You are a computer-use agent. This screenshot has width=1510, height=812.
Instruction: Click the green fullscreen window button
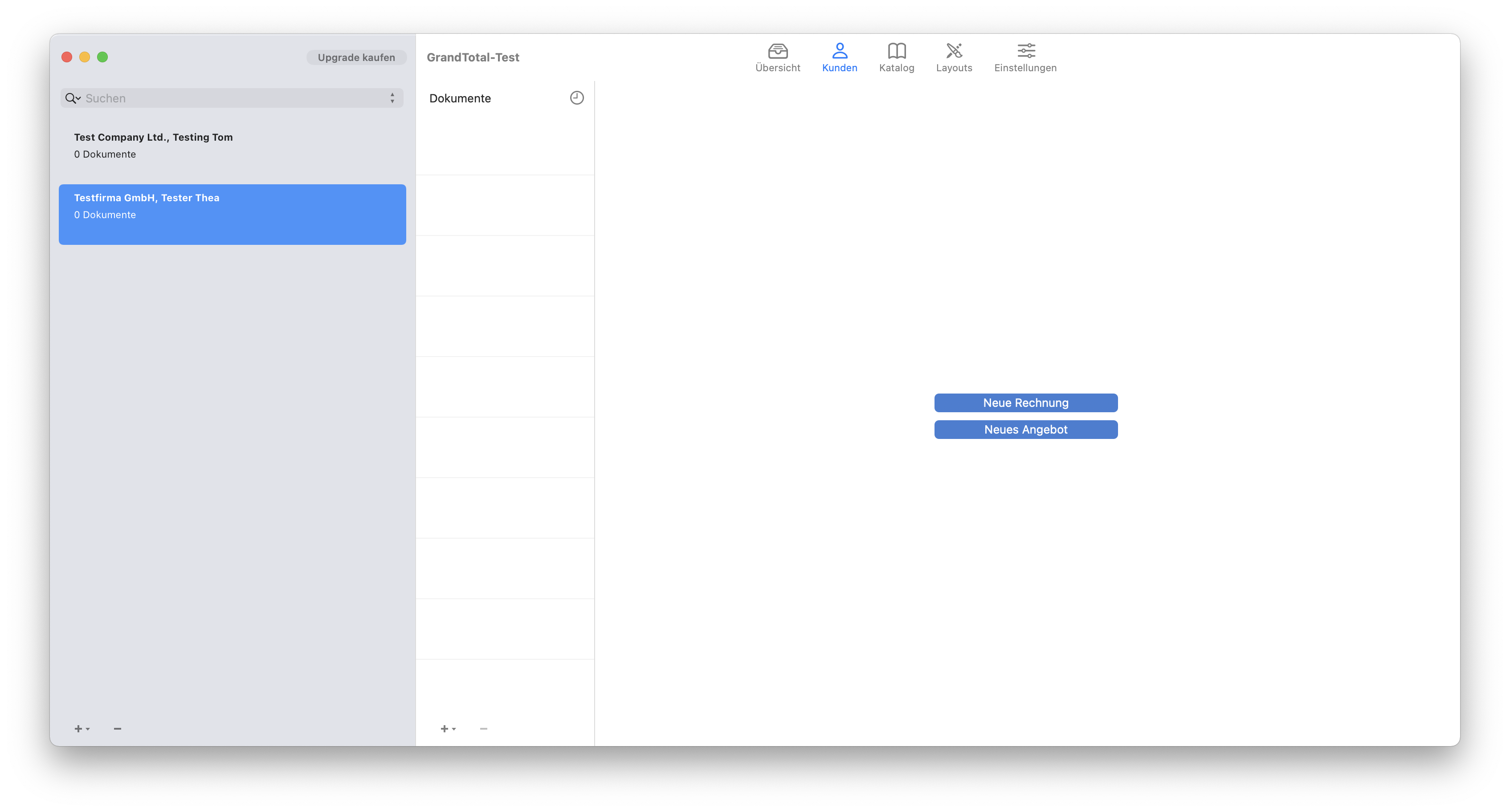[x=102, y=57]
